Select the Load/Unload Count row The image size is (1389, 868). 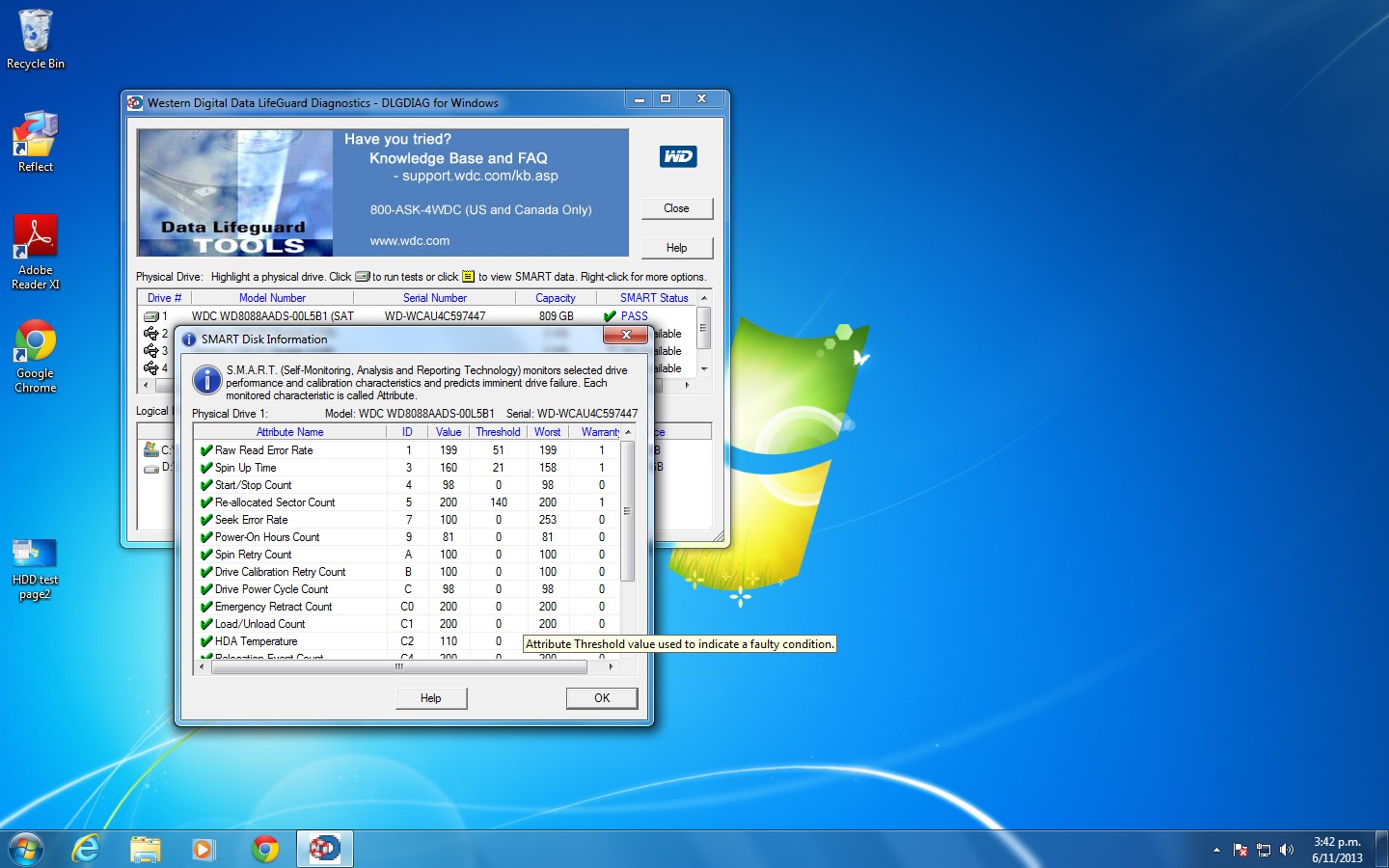click(x=407, y=624)
